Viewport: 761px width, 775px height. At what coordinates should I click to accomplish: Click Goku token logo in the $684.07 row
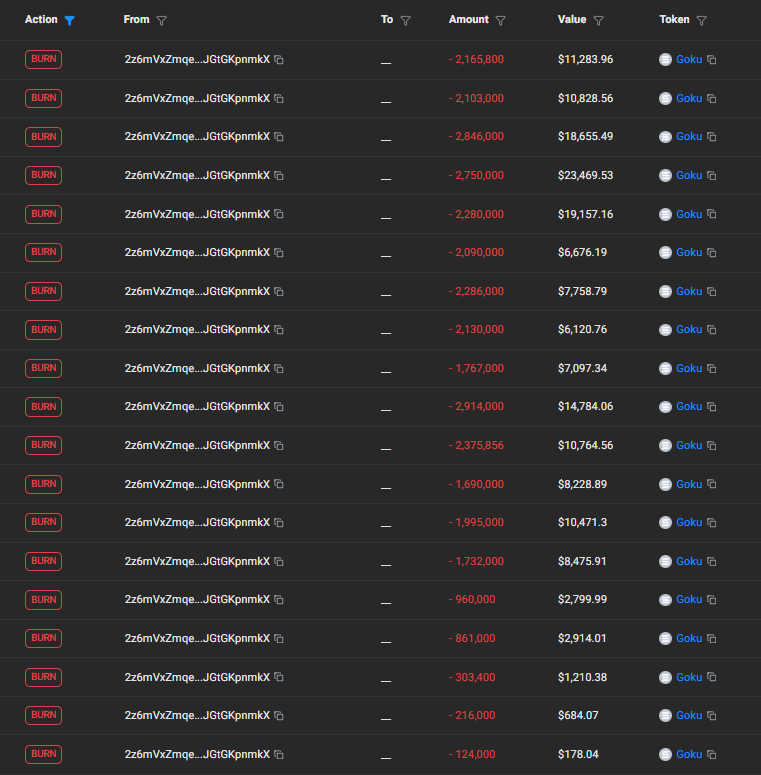point(665,716)
